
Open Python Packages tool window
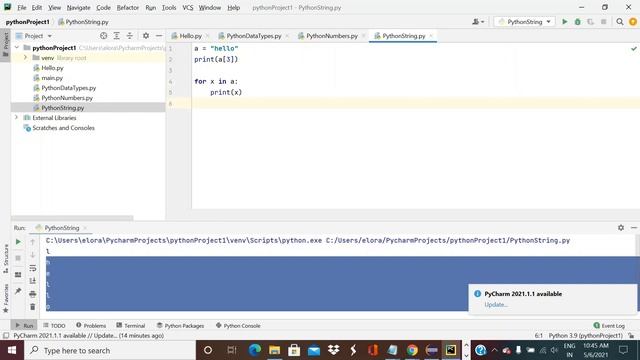tap(180, 325)
